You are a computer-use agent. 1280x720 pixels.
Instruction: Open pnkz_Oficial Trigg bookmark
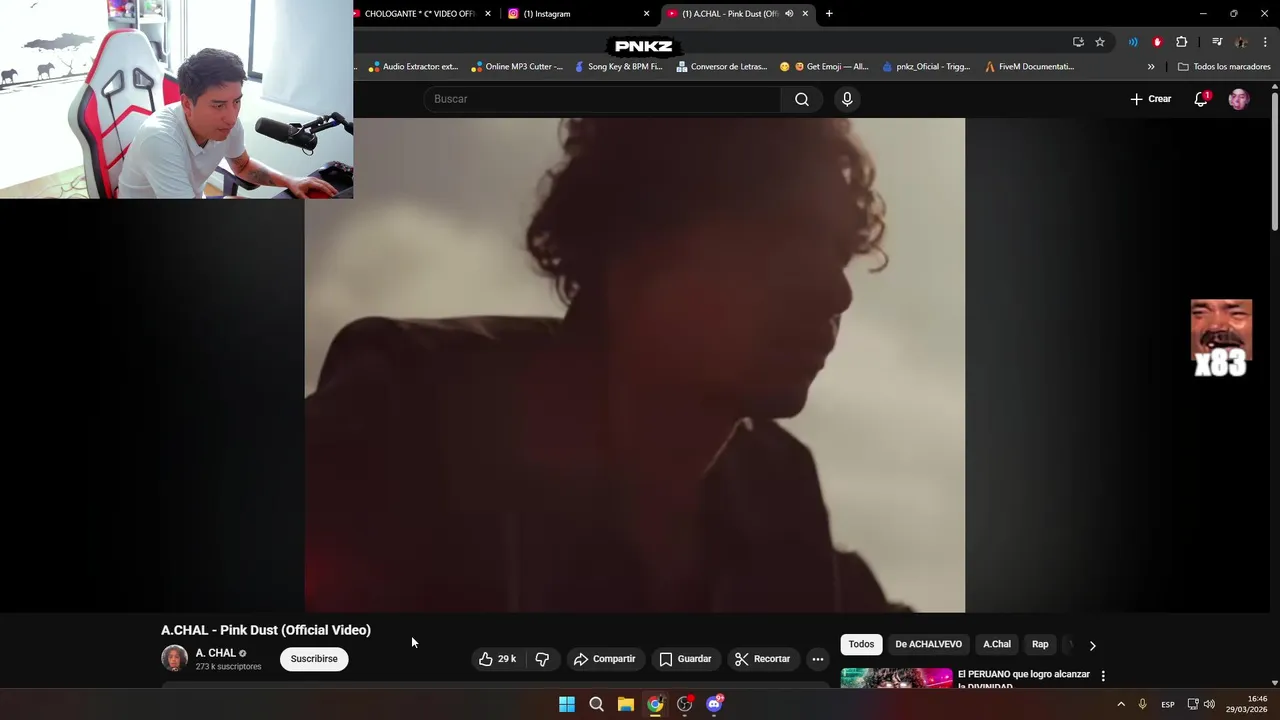(x=926, y=67)
